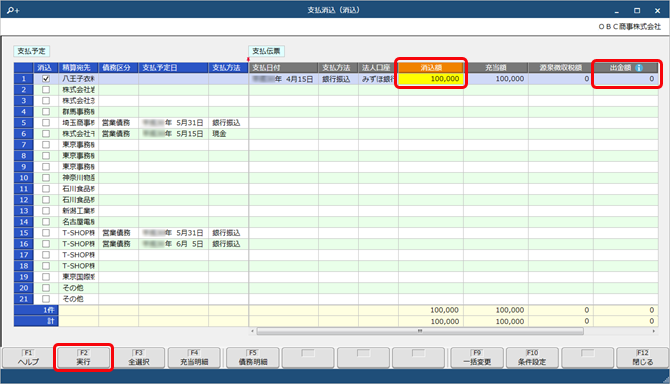Screen dimensions: 670x384
Task: Click the 精算宛先 column header
Action: (x=78, y=67)
